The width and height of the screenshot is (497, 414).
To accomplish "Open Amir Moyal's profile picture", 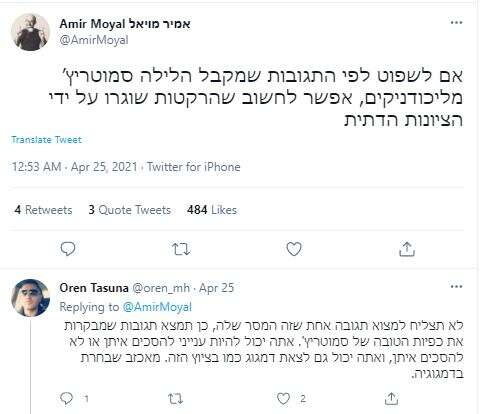I will [x=30, y=32].
